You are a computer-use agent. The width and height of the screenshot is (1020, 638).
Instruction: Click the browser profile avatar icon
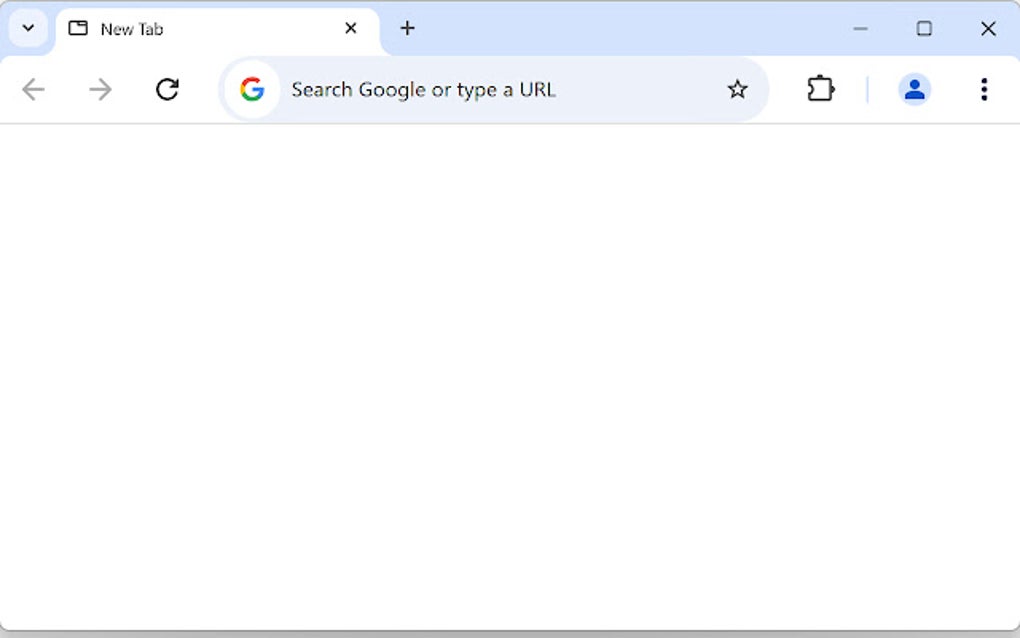coord(915,89)
